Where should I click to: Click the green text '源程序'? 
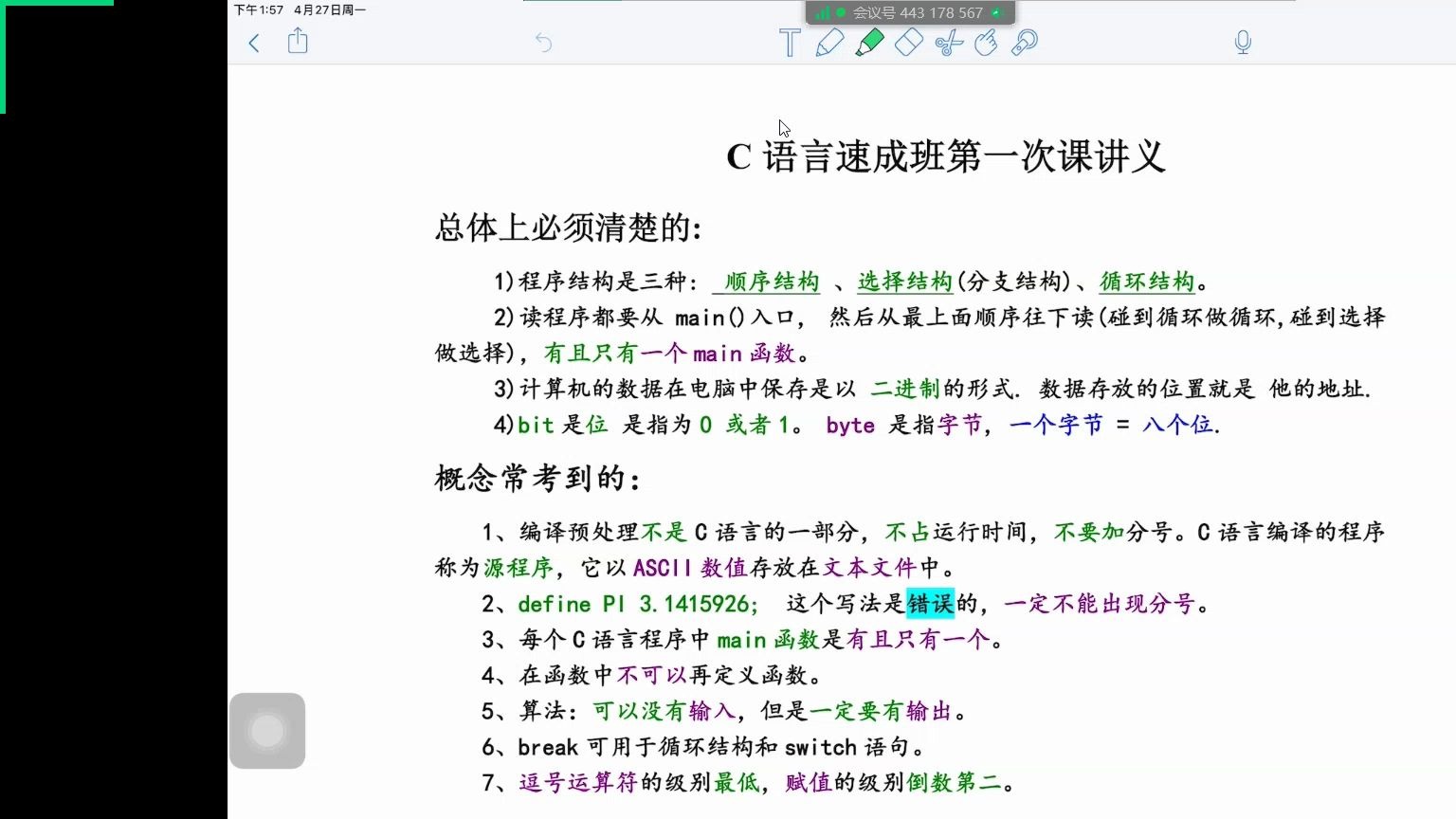pos(519,568)
